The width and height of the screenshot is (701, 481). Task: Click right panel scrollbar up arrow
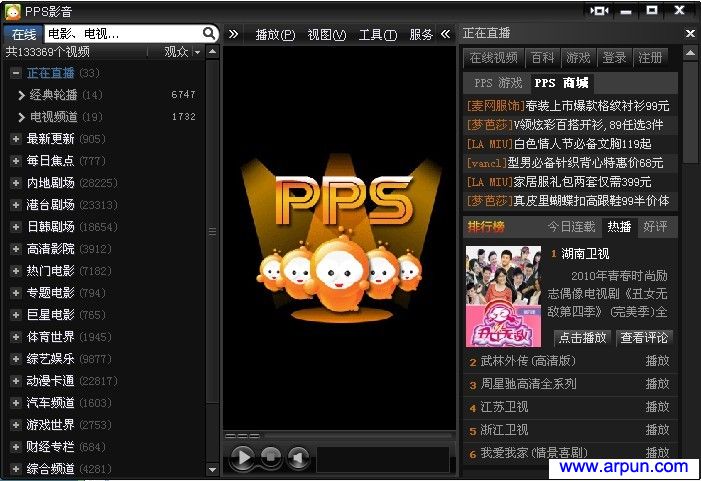[690, 53]
